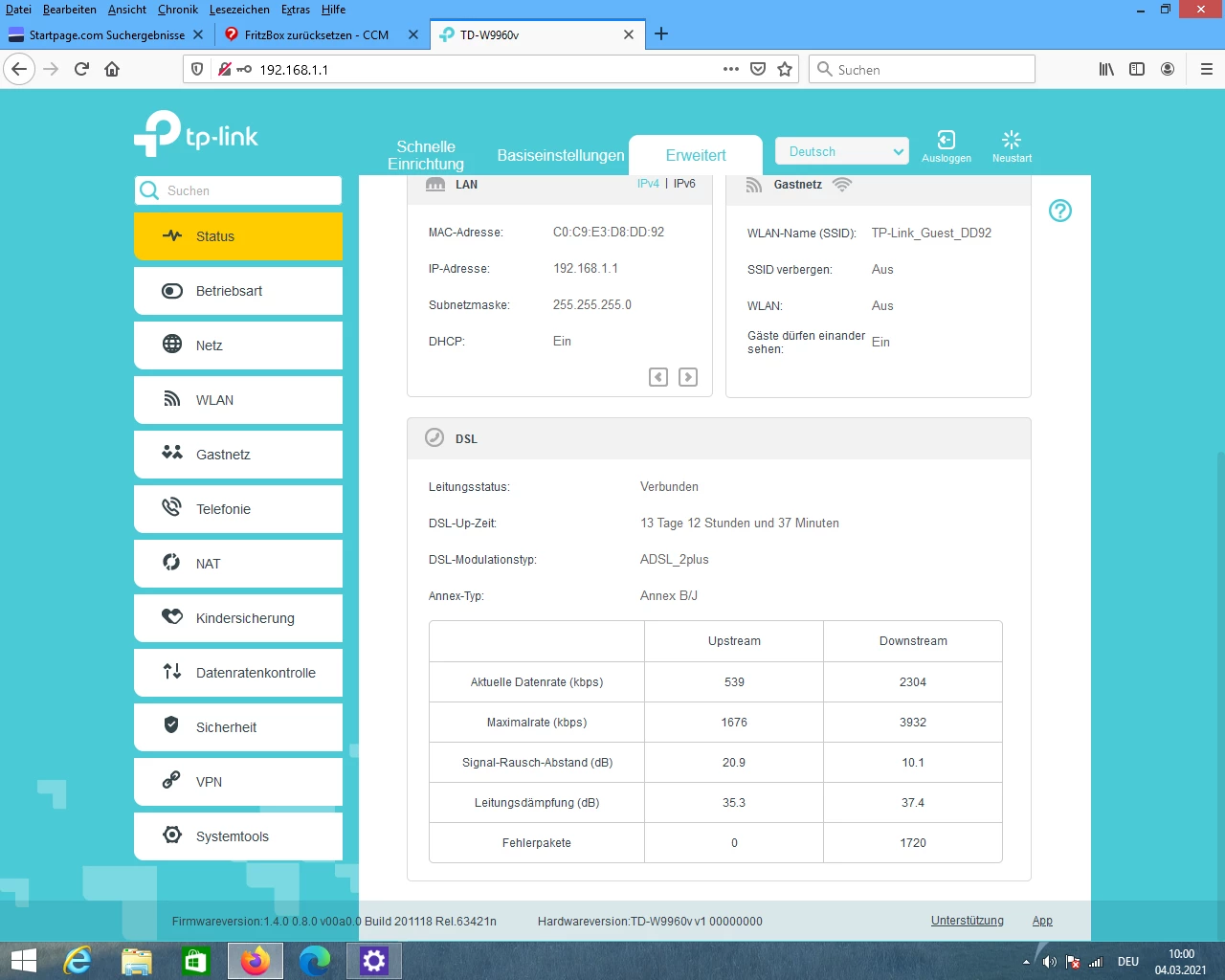Open the Windows Store taskbar icon
The image size is (1225, 980).
196,961
